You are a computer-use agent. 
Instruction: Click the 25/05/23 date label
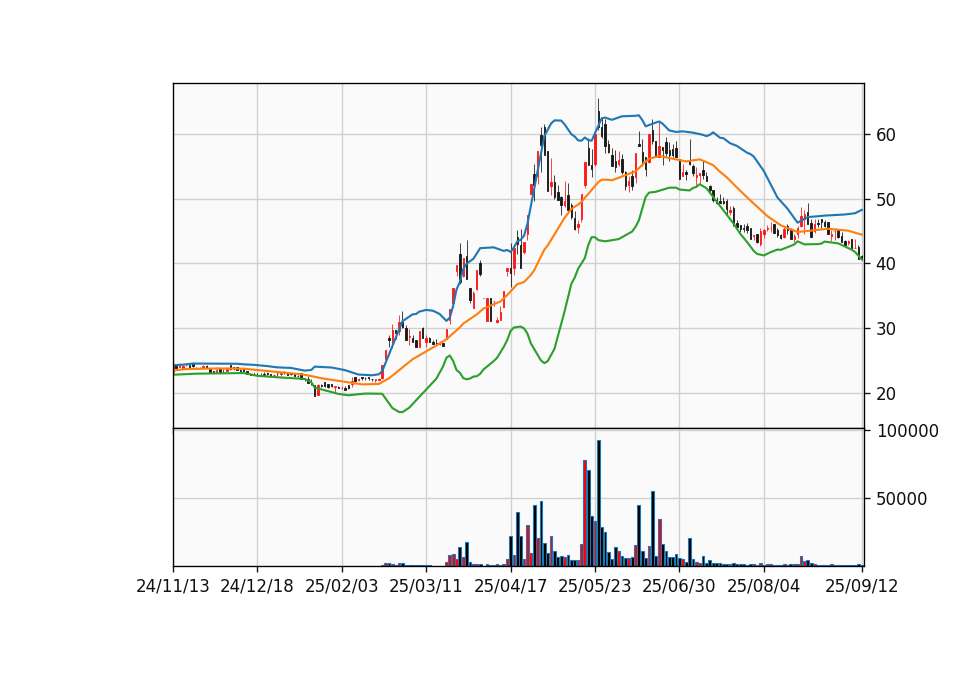click(x=594, y=586)
